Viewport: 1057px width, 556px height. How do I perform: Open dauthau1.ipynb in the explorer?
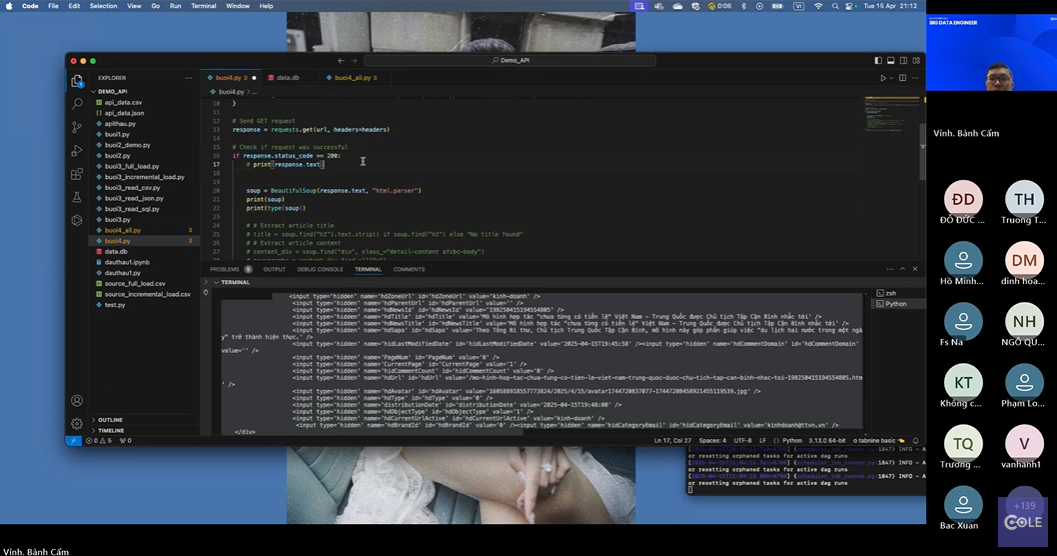(127, 262)
